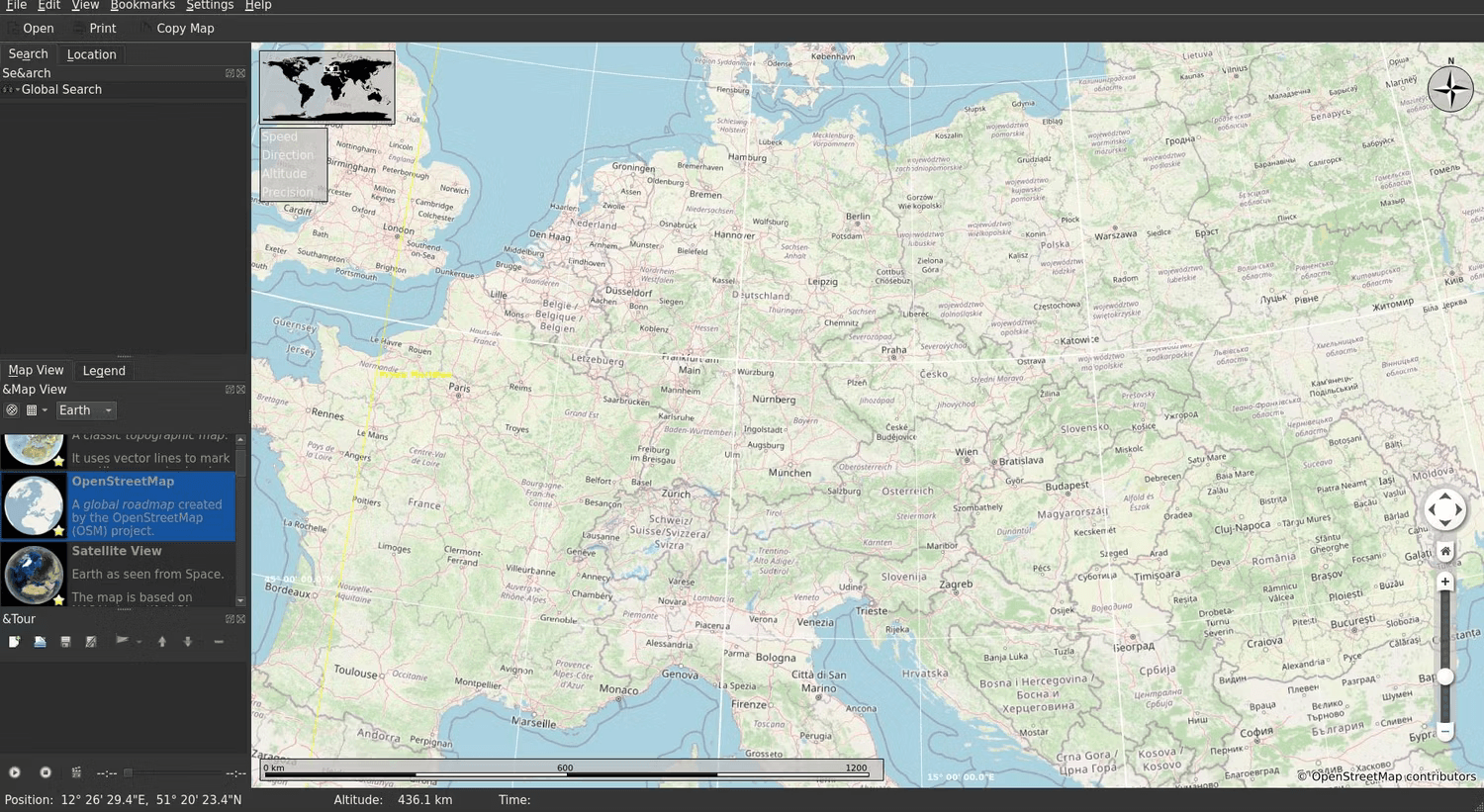Create a new tour in the Tour panel
Screen dimensions: 1484x812
point(14,641)
